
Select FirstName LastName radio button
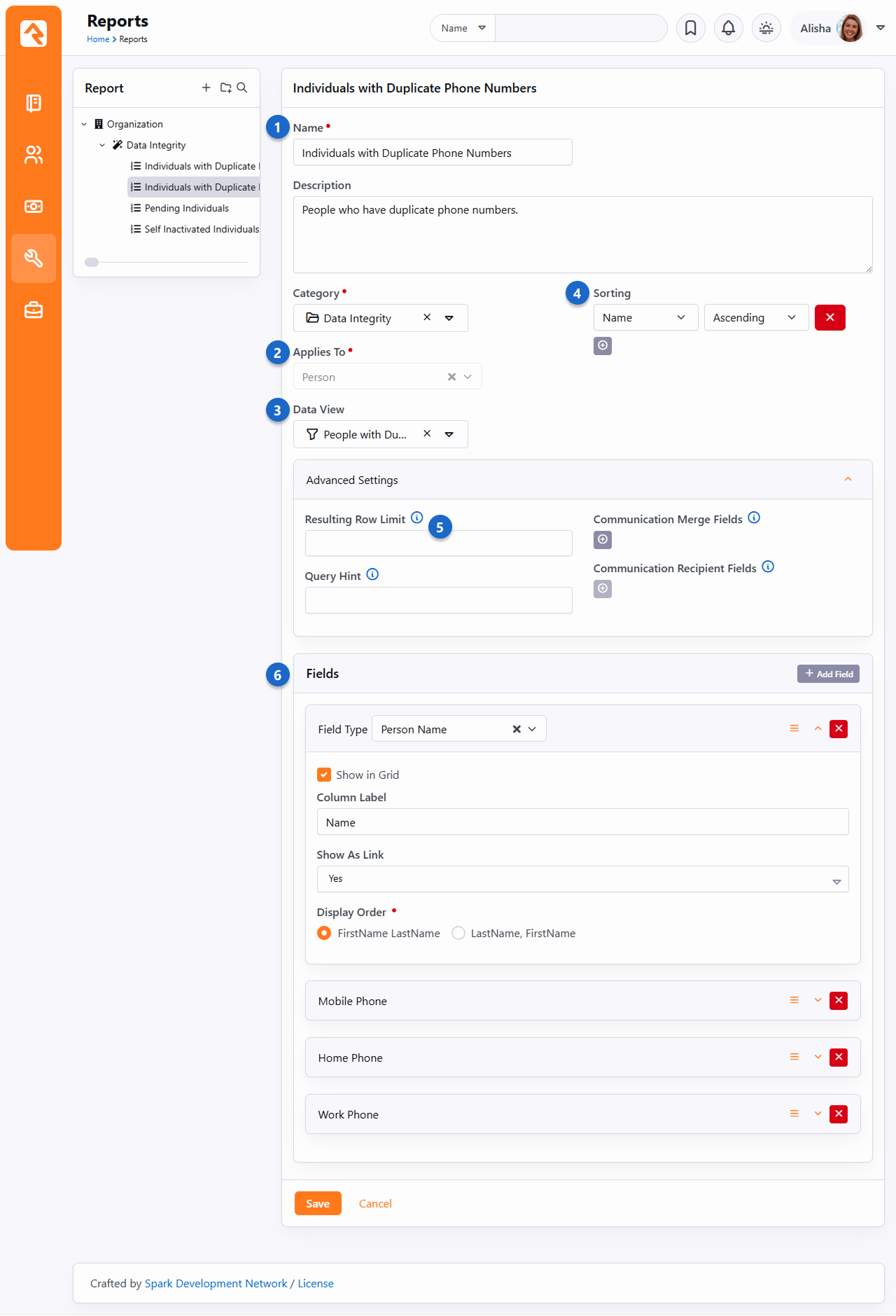(x=324, y=933)
